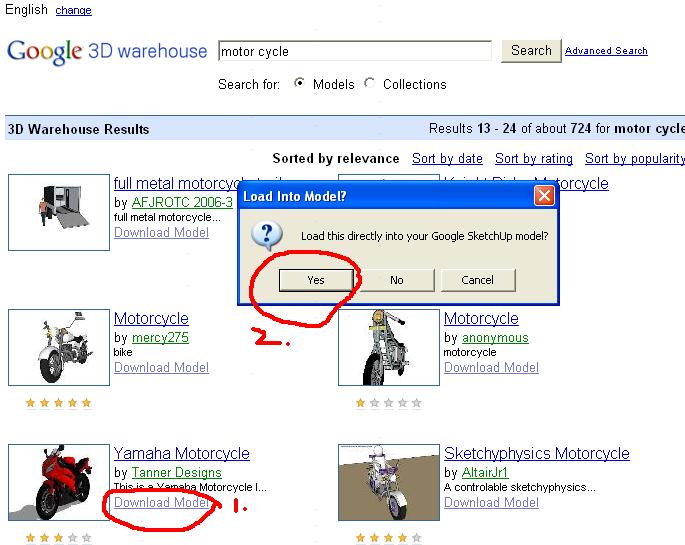Click the motor cycle search field
This screenshot has height=545, width=685.
(x=355, y=52)
